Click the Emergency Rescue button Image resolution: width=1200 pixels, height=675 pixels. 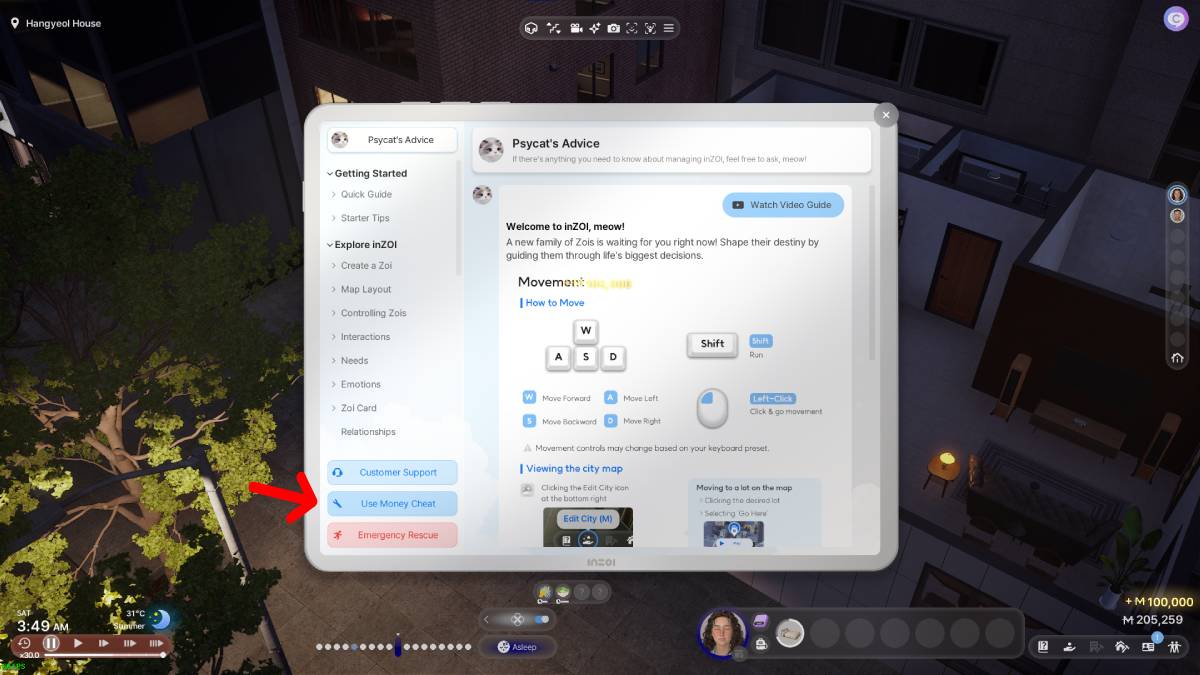[392, 535]
